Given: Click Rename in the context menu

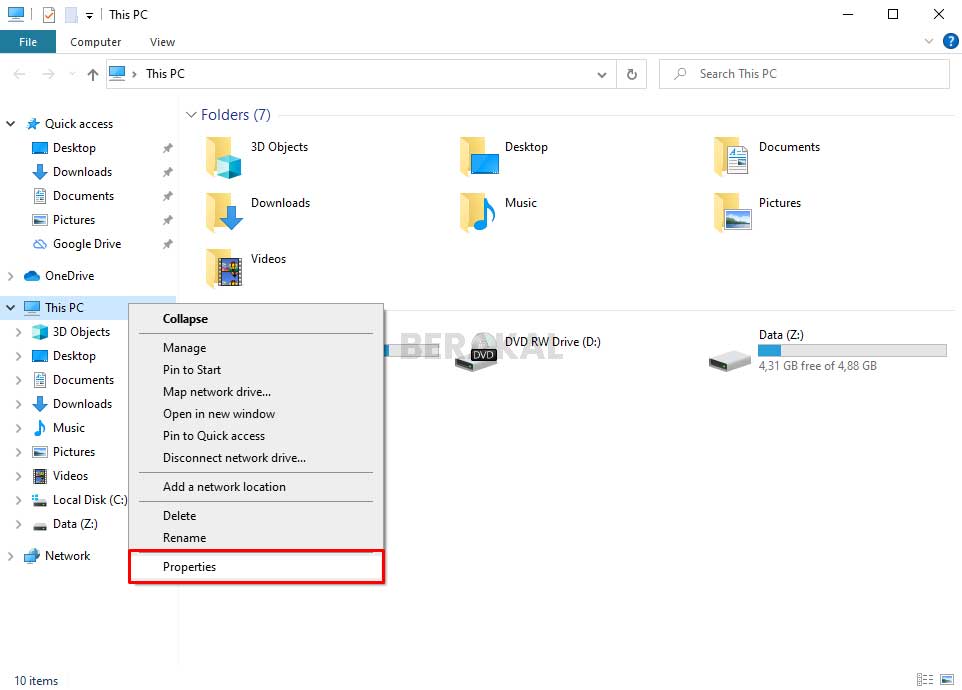Looking at the screenshot, I should point(185,537).
